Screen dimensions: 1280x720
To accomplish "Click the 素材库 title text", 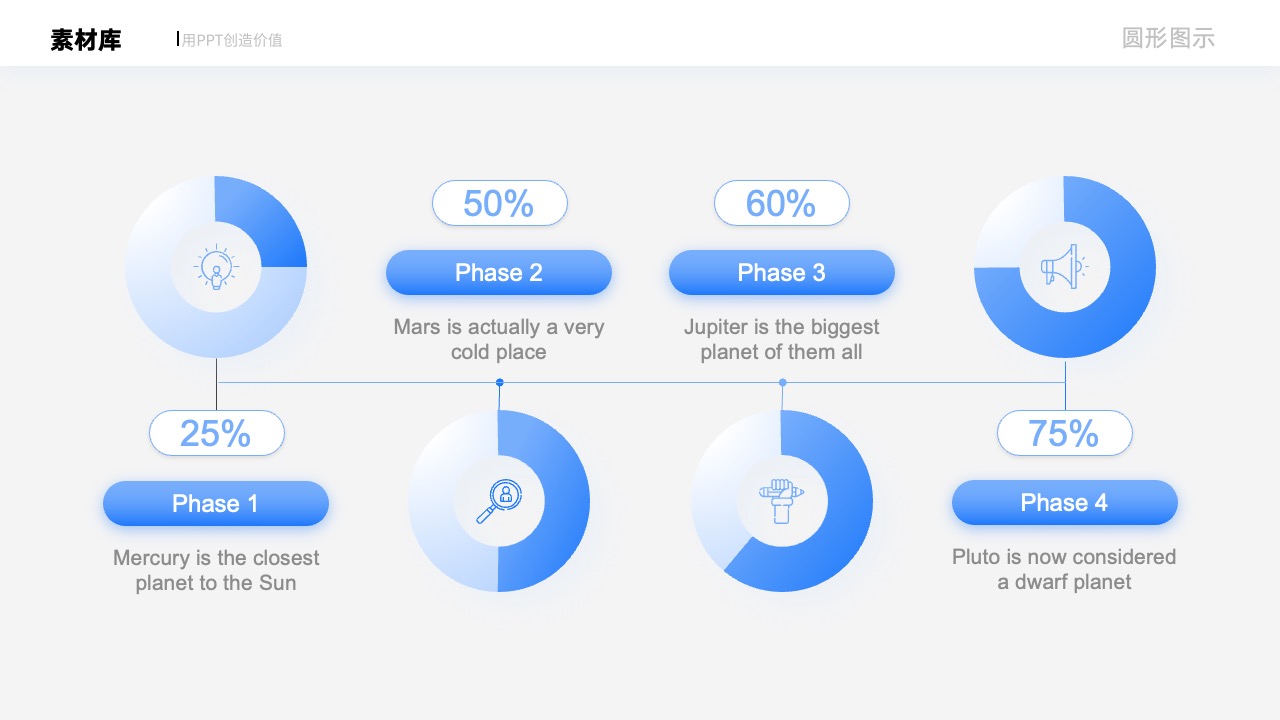I will 86,40.
